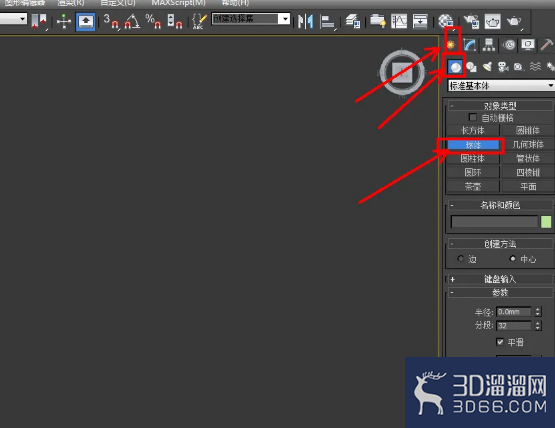Click the 球体 button

click(x=473, y=145)
